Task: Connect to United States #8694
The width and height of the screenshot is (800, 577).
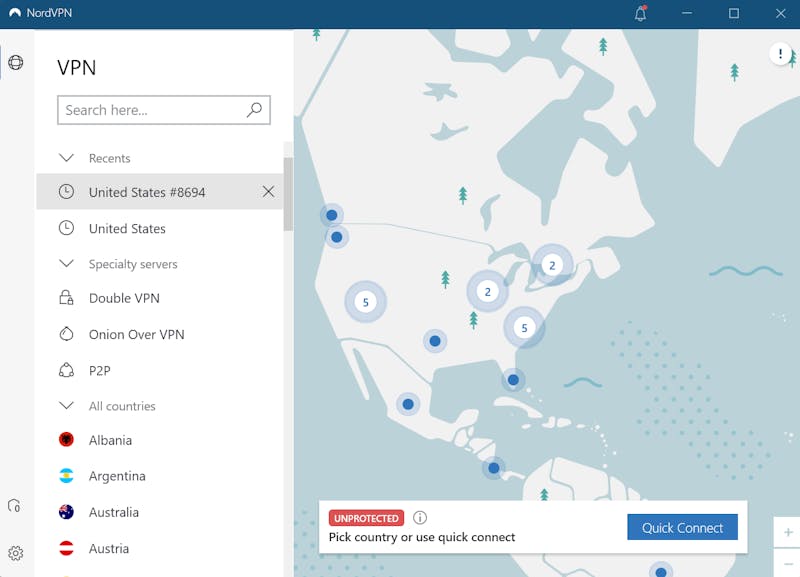Action: pyautogui.click(x=160, y=192)
